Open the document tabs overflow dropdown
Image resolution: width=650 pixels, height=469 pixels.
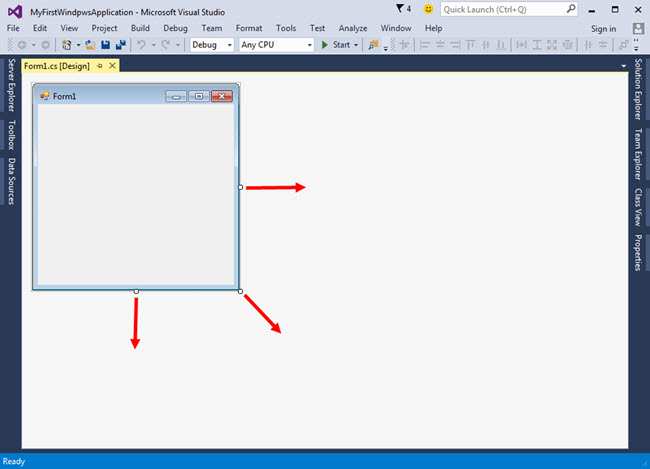623,66
